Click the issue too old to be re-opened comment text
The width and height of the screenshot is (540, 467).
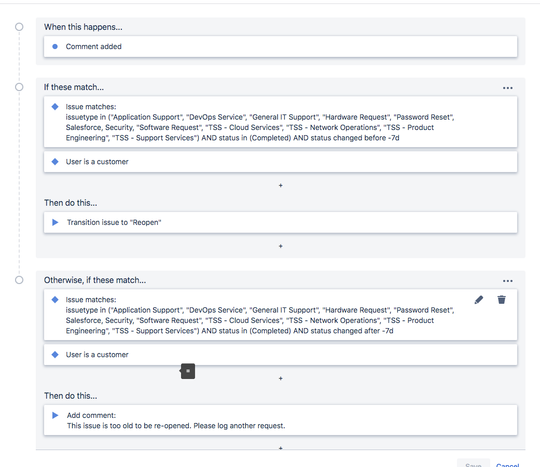tap(176, 426)
